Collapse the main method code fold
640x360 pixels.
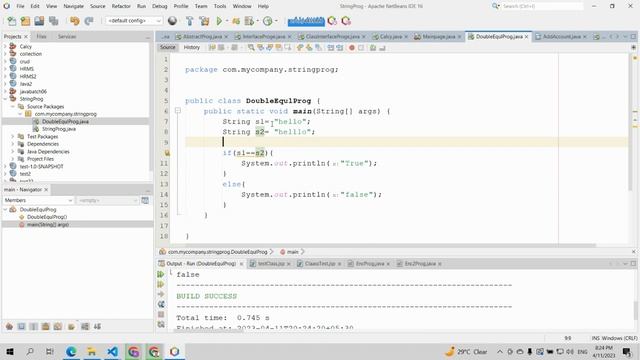click(x=178, y=110)
